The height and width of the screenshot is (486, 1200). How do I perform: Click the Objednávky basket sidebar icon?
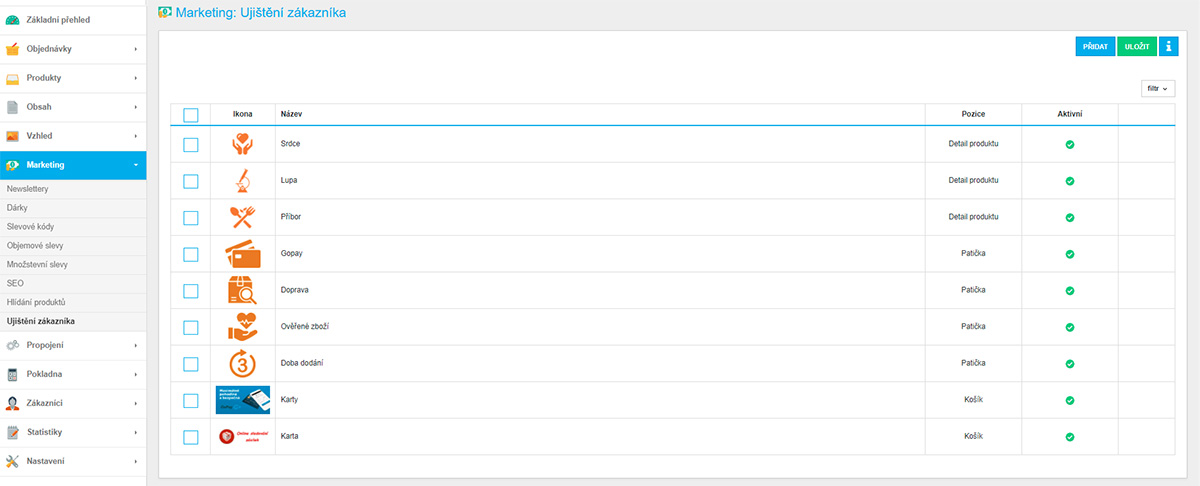tap(13, 49)
